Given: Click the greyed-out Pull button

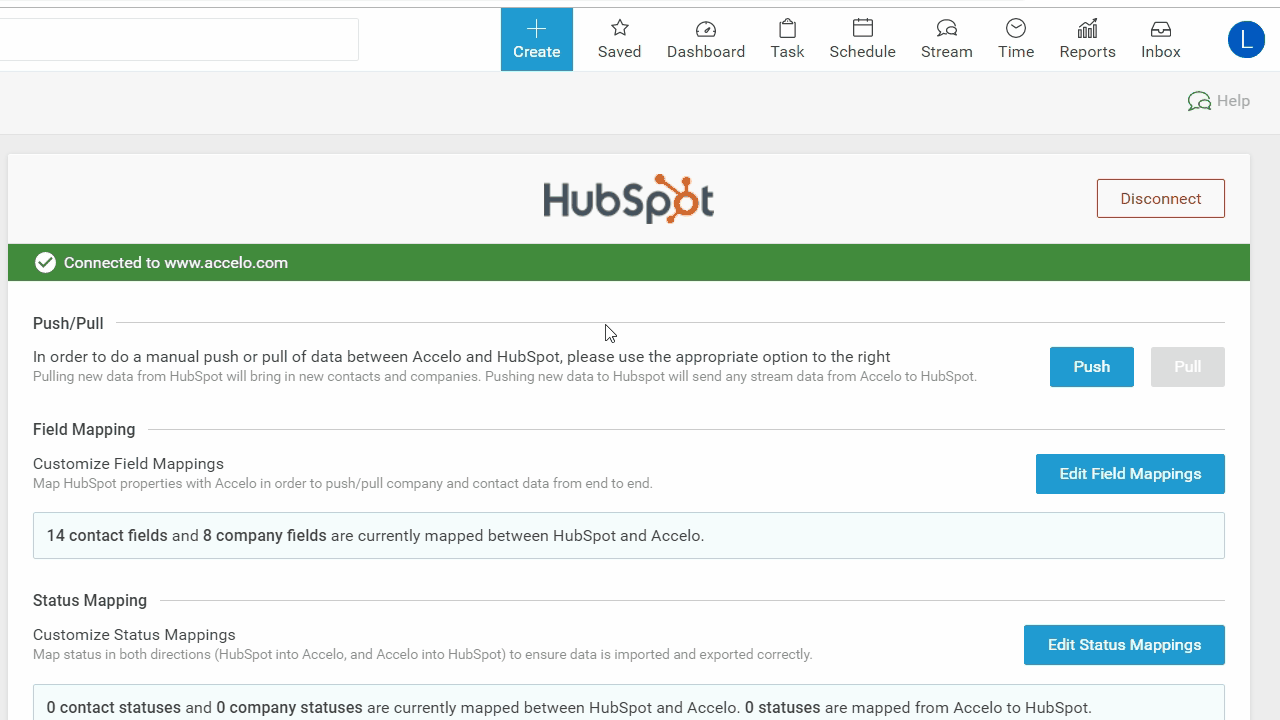Looking at the screenshot, I should tap(1187, 367).
